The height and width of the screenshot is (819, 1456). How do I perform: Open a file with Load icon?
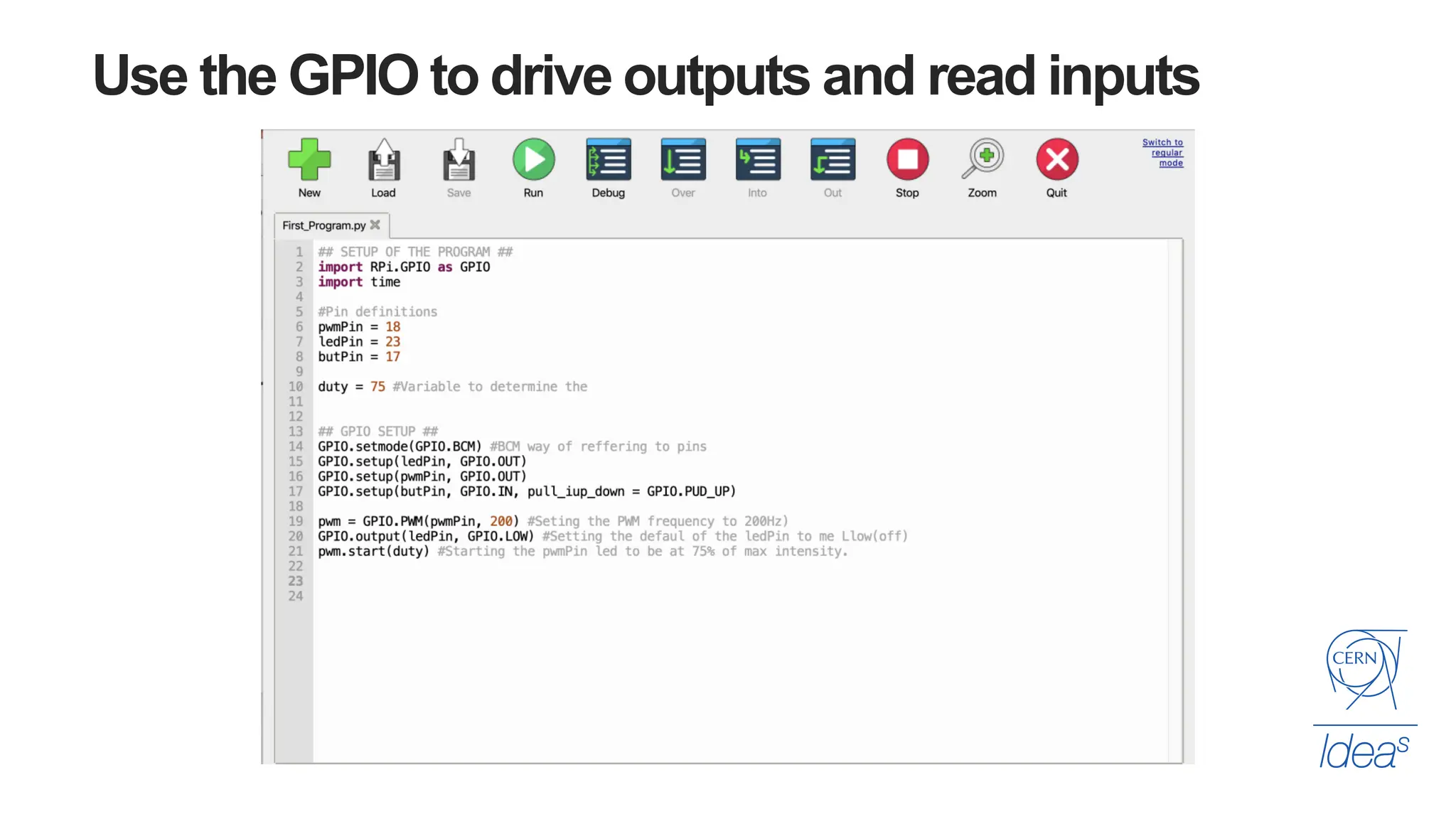(x=384, y=160)
